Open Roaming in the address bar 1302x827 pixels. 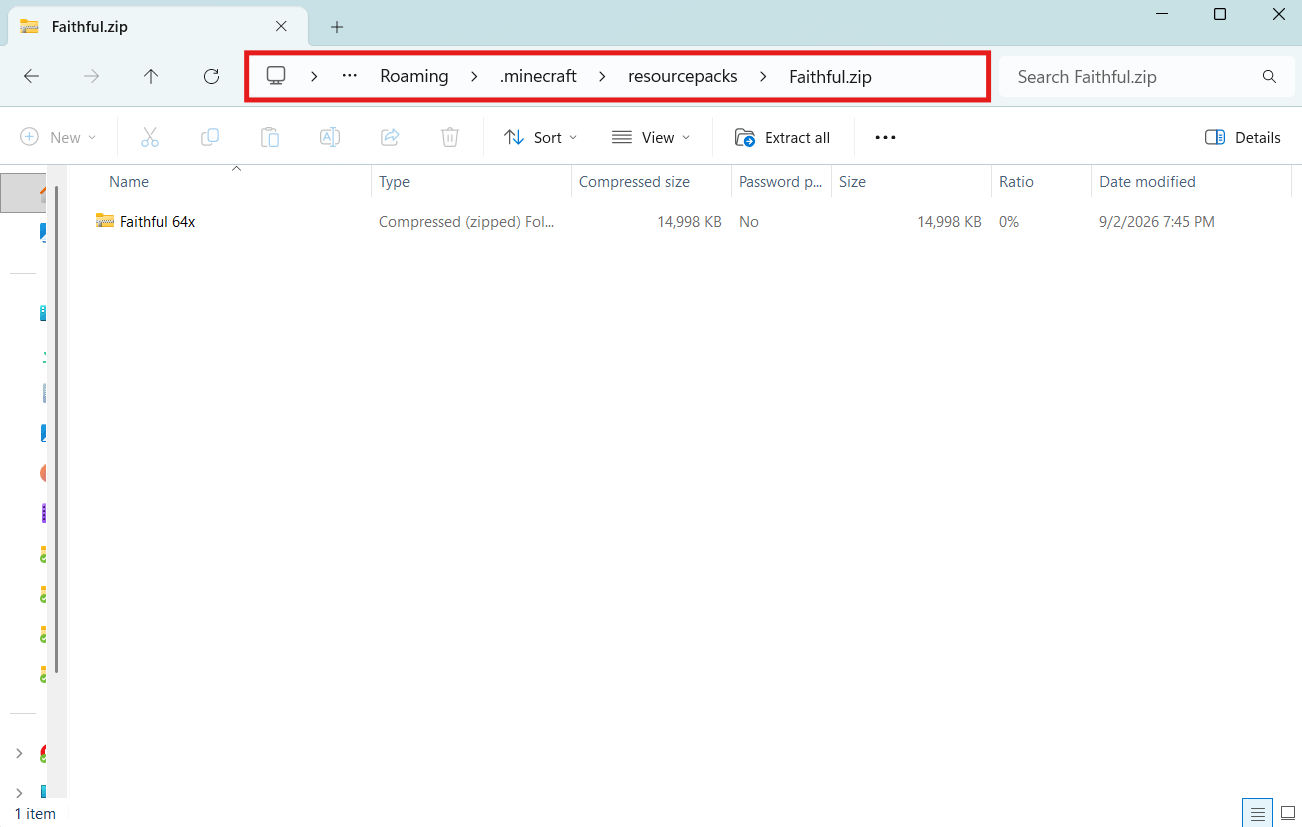pyautogui.click(x=414, y=76)
